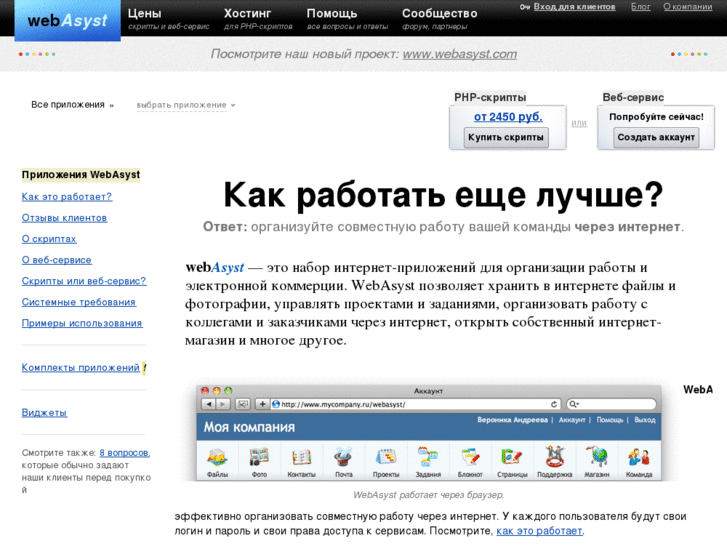Open 'Отзывы клиентов' sidebar link
727x545 pixels.
pos(64,218)
